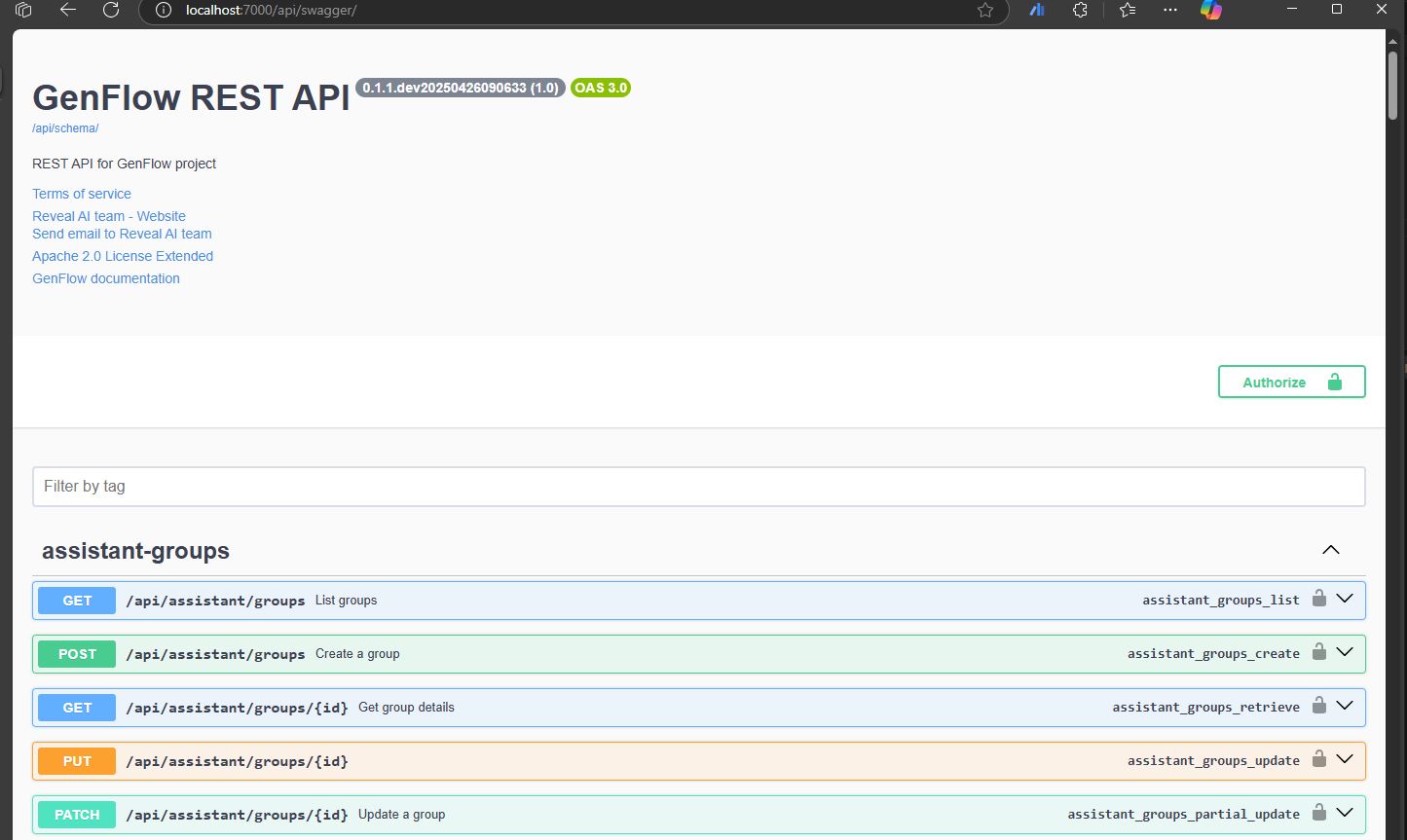Screen dimensions: 1407x840
Task: Open browser Settings and more menu
Action: (x=1170, y=10)
